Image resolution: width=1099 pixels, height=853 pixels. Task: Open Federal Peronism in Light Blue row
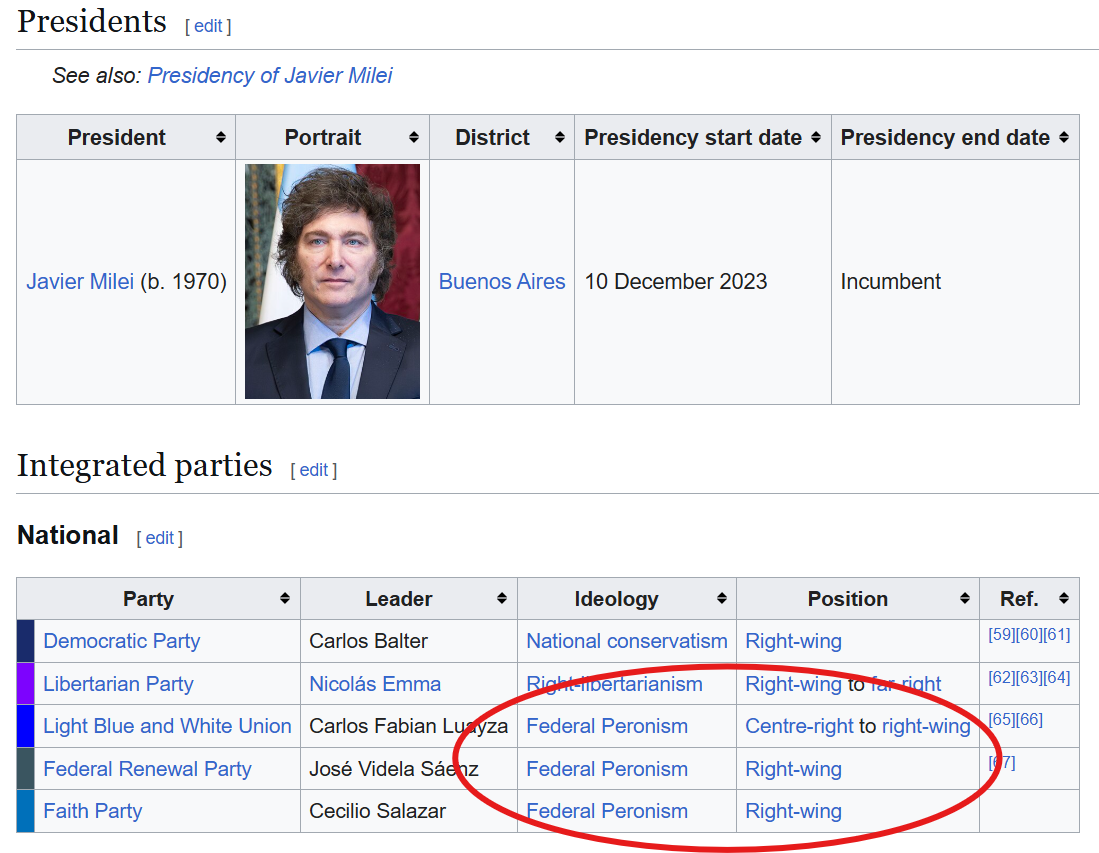[607, 725]
